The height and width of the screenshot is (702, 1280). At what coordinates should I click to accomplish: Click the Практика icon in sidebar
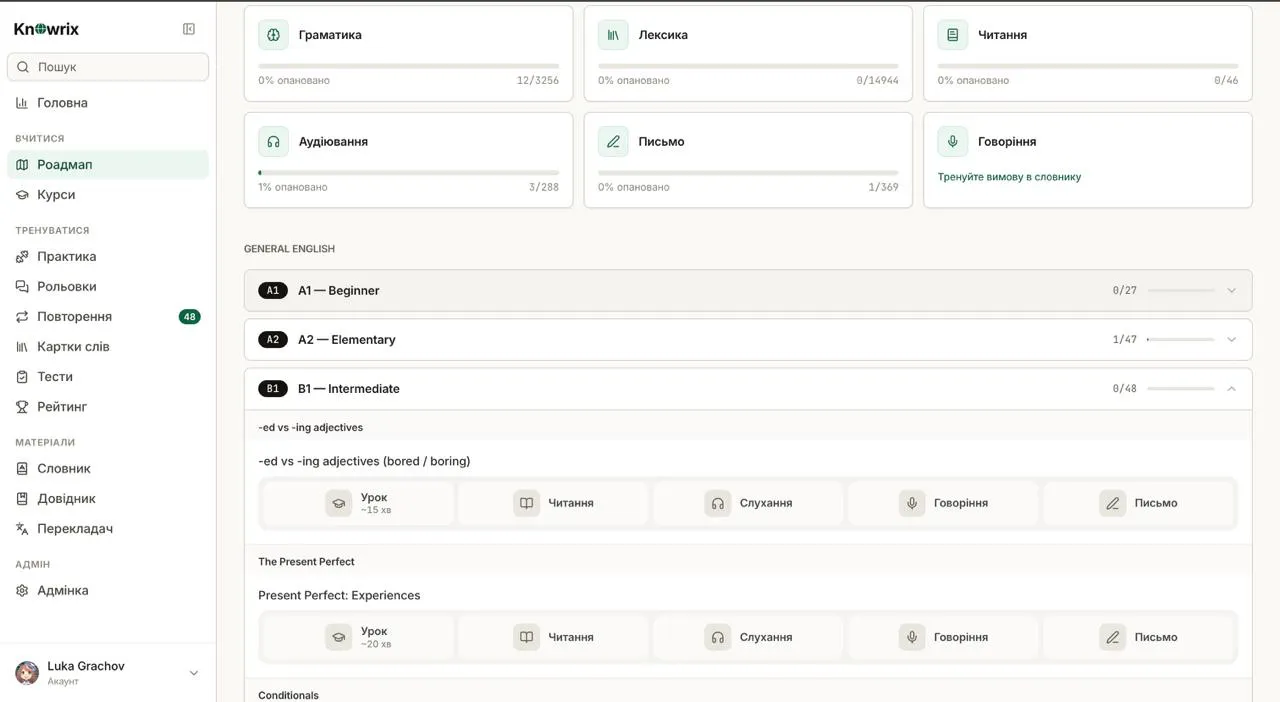point(22,257)
